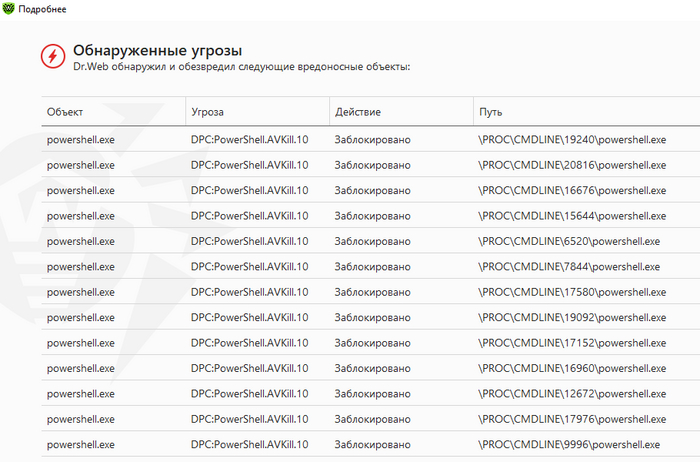This screenshot has width=700, height=462.
Task: Click the Действие column header
Action: coord(358,112)
